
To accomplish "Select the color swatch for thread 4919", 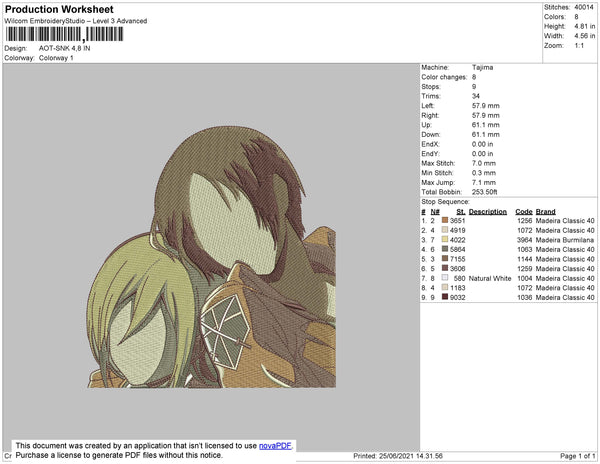I will click(445, 230).
